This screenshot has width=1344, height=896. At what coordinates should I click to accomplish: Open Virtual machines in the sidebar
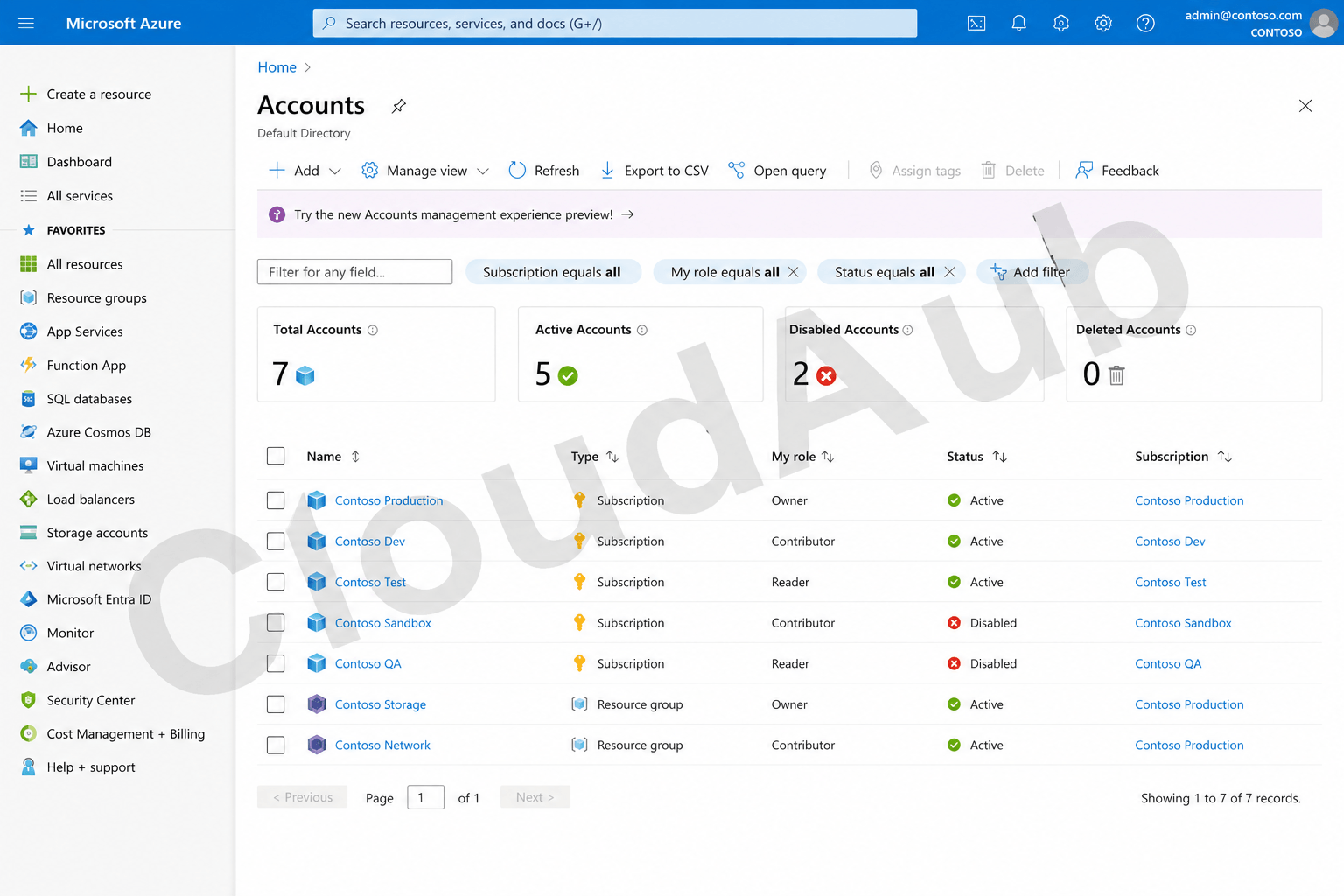click(82, 466)
